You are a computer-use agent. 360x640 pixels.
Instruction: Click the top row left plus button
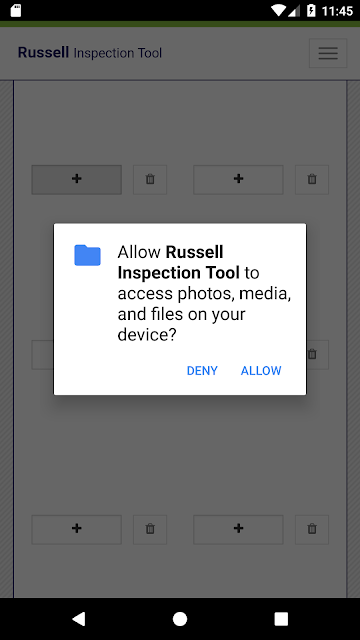point(77,179)
